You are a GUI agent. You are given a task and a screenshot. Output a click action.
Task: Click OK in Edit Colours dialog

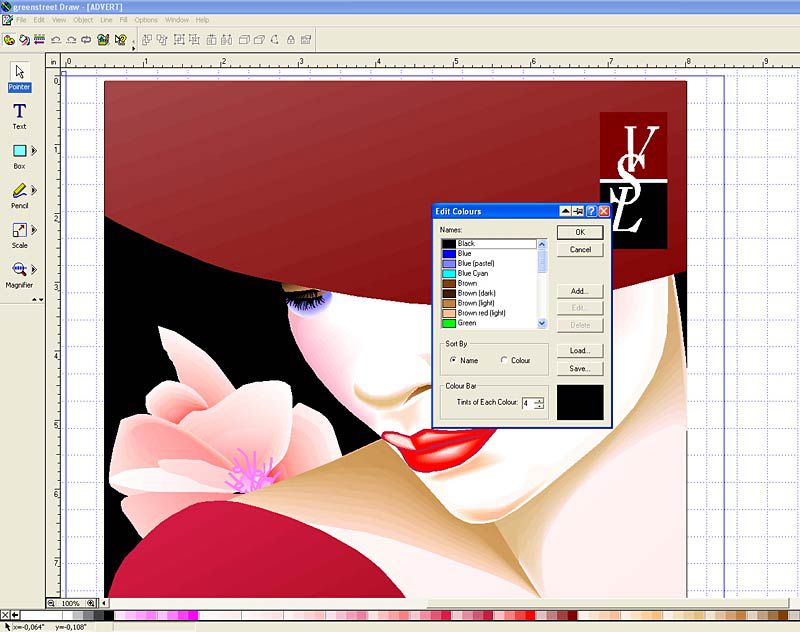pyautogui.click(x=579, y=232)
